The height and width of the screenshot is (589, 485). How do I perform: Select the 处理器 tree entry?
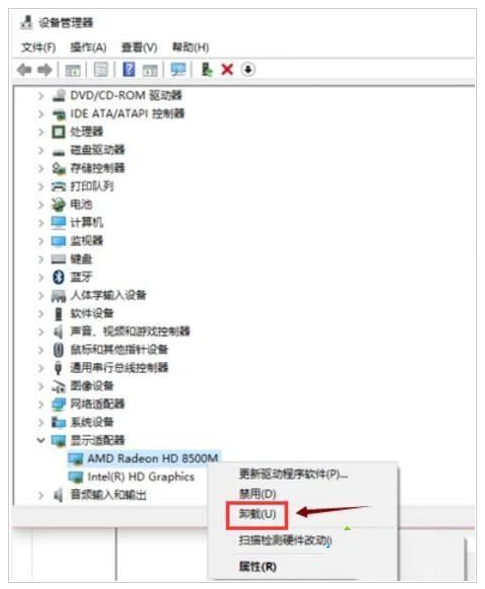(x=87, y=132)
